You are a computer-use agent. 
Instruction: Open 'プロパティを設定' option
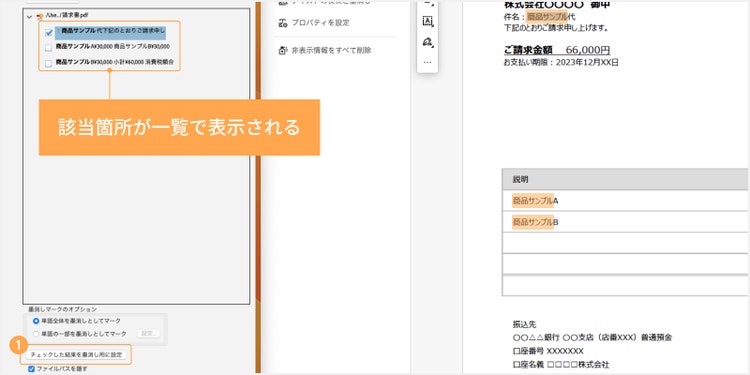point(320,22)
